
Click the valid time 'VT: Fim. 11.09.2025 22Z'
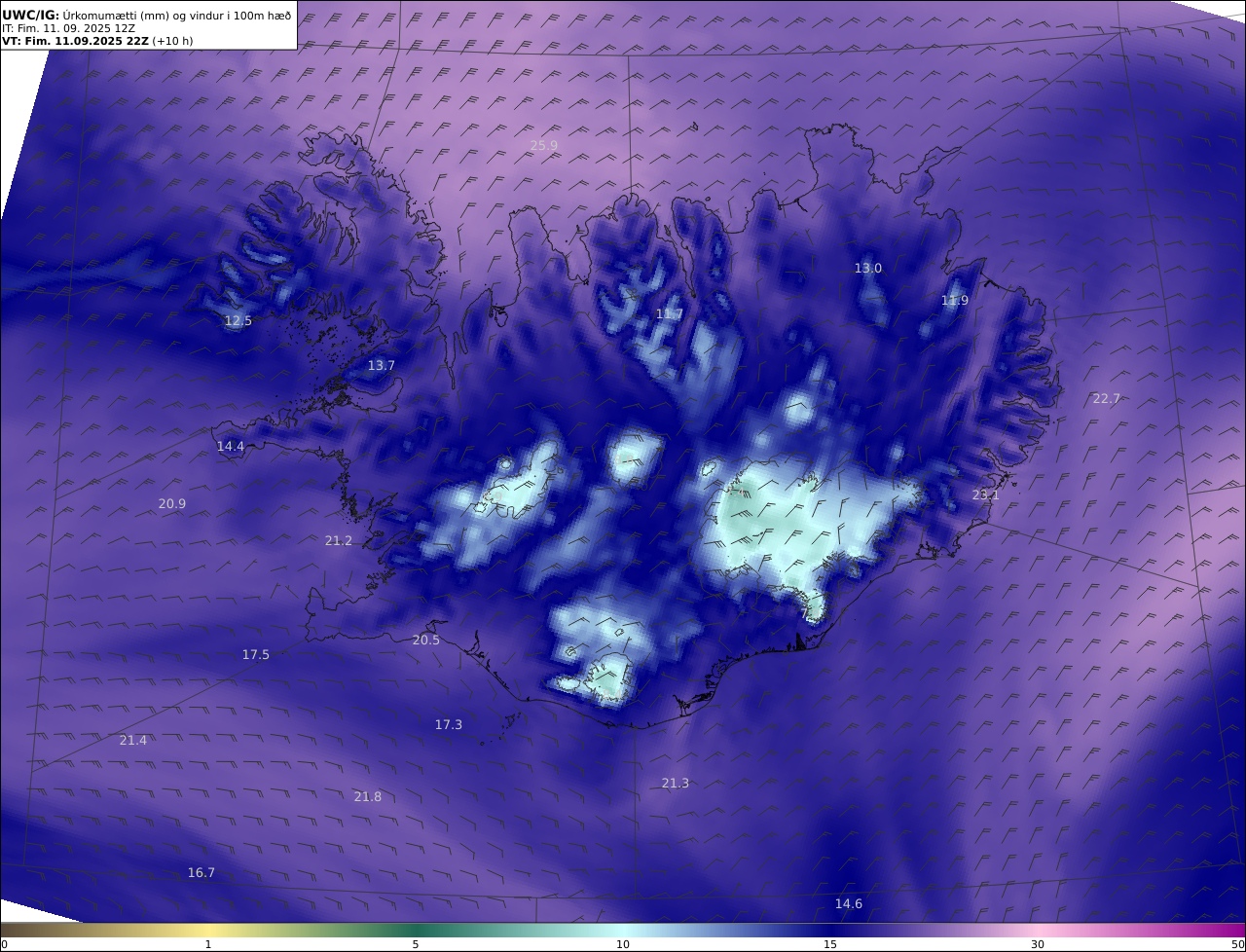(x=76, y=42)
